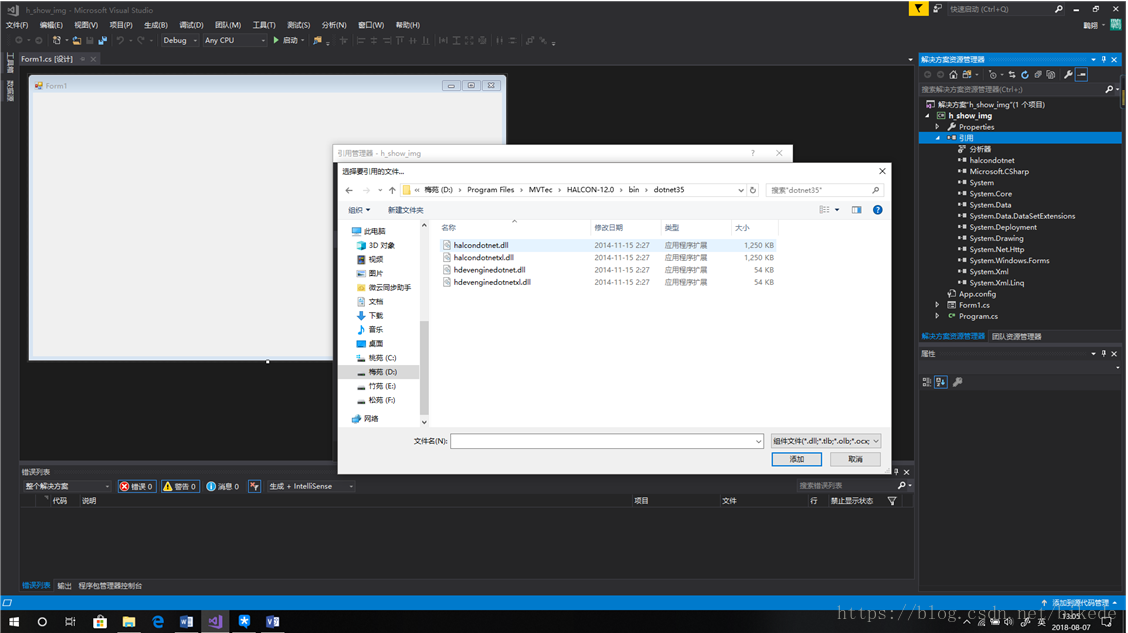Open the Debug menu
The image size is (1128, 633).
click(191, 25)
